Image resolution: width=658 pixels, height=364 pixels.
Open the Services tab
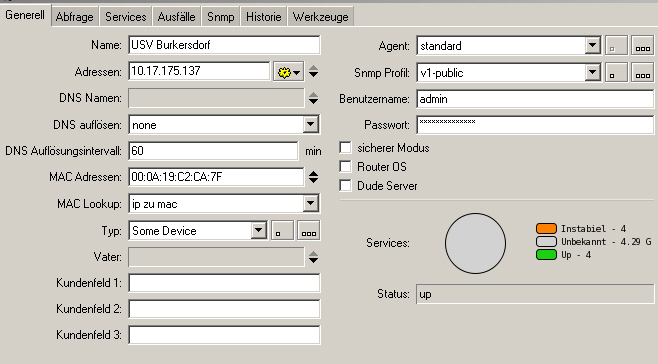coord(125,17)
